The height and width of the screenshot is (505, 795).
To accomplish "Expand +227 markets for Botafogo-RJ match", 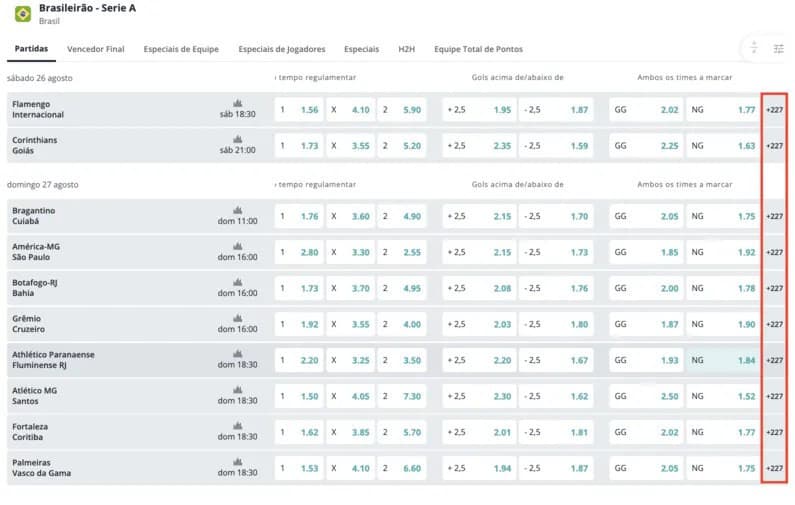I will tap(774, 288).
